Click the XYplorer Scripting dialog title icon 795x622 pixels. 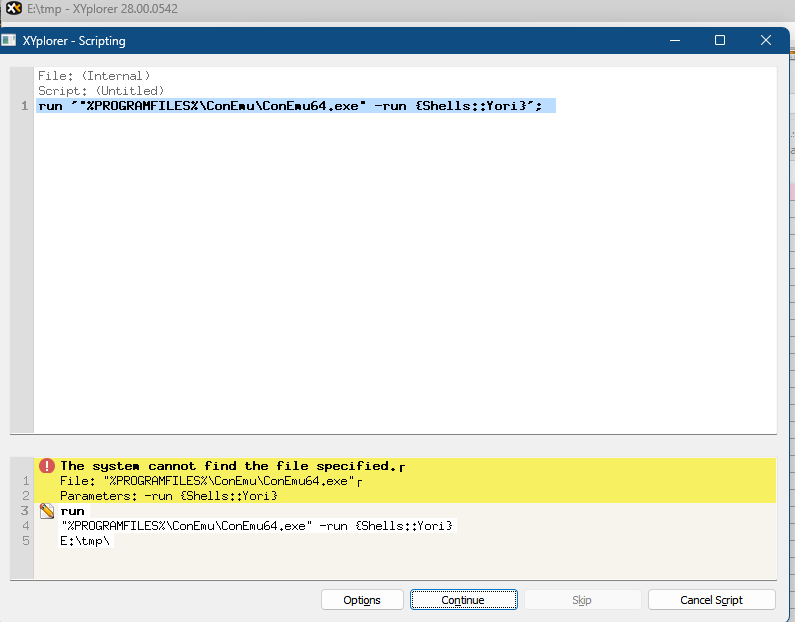9,41
